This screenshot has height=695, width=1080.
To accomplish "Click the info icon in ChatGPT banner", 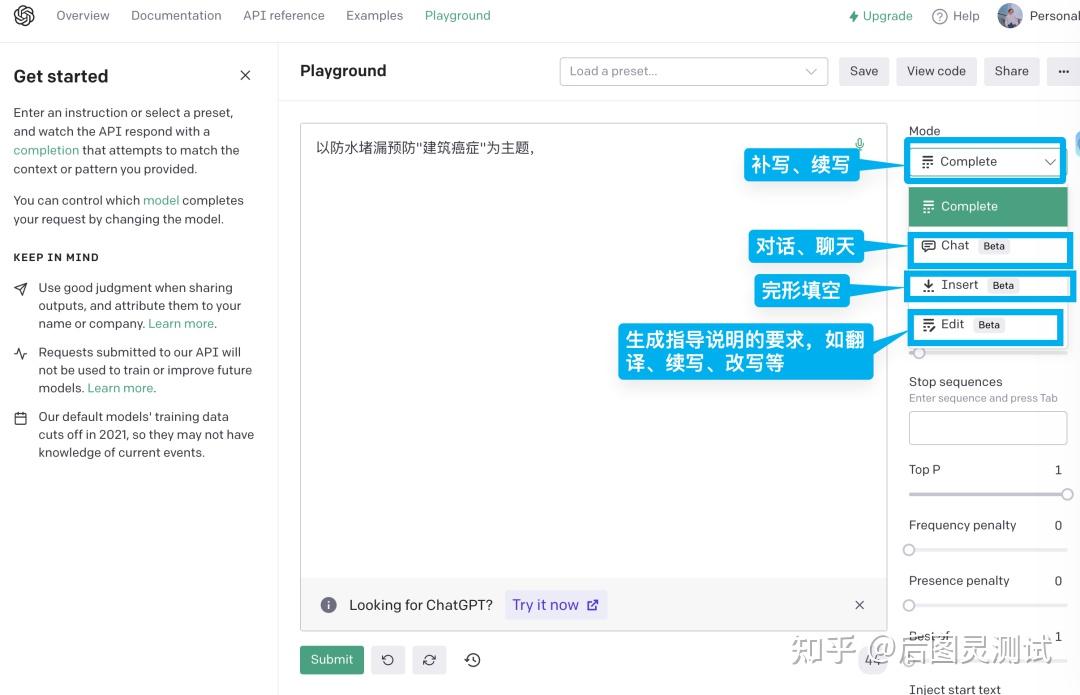I will click(329, 605).
